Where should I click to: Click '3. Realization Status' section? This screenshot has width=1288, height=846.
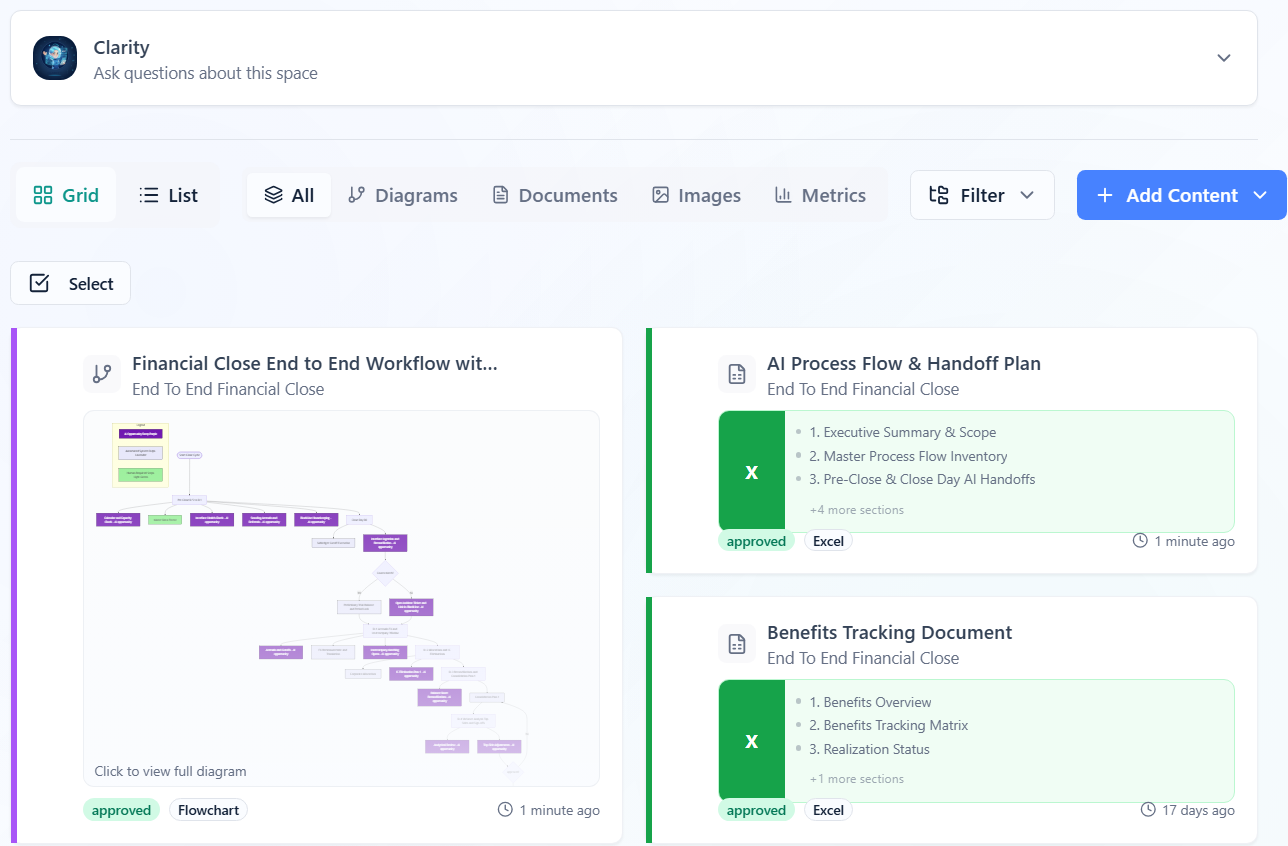[869, 749]
